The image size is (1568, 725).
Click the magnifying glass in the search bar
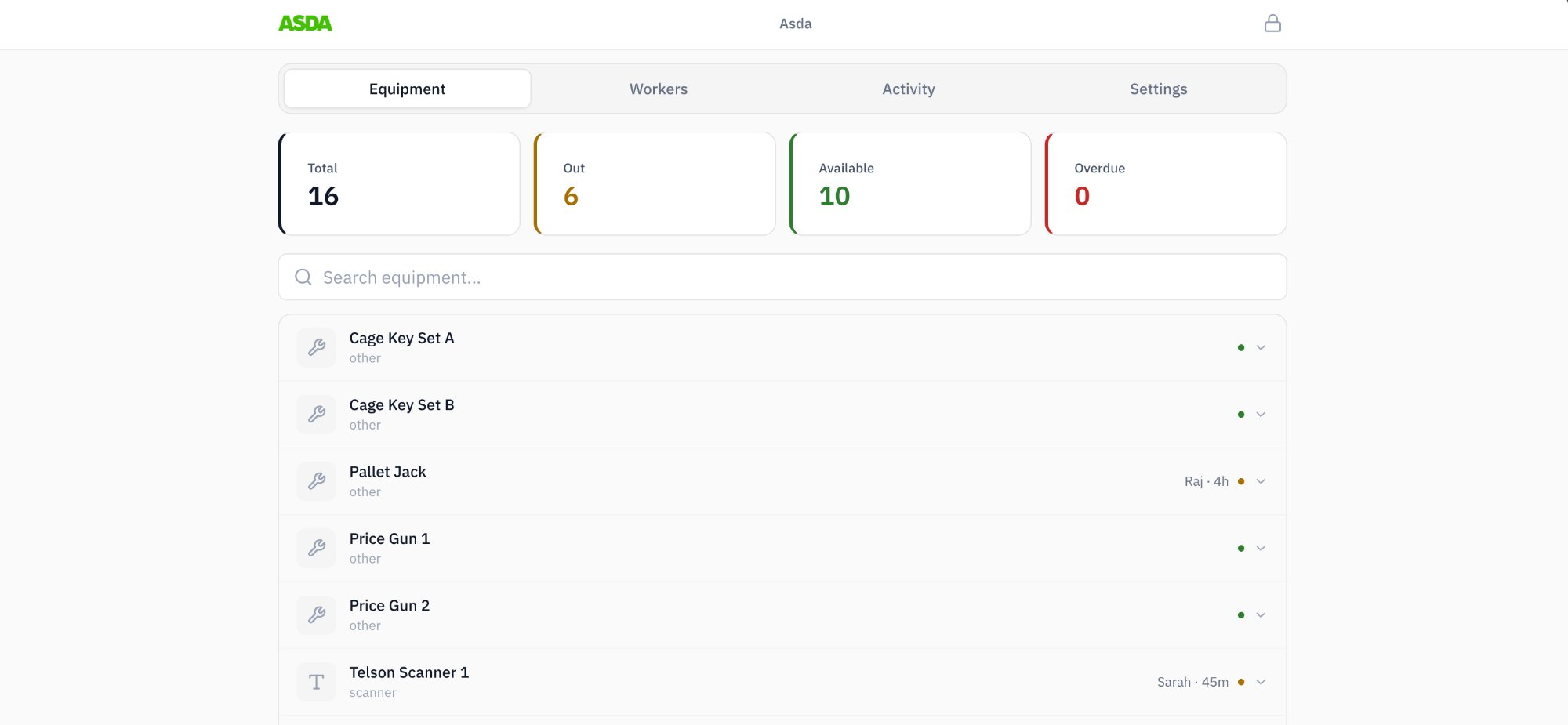click(303, 277)
